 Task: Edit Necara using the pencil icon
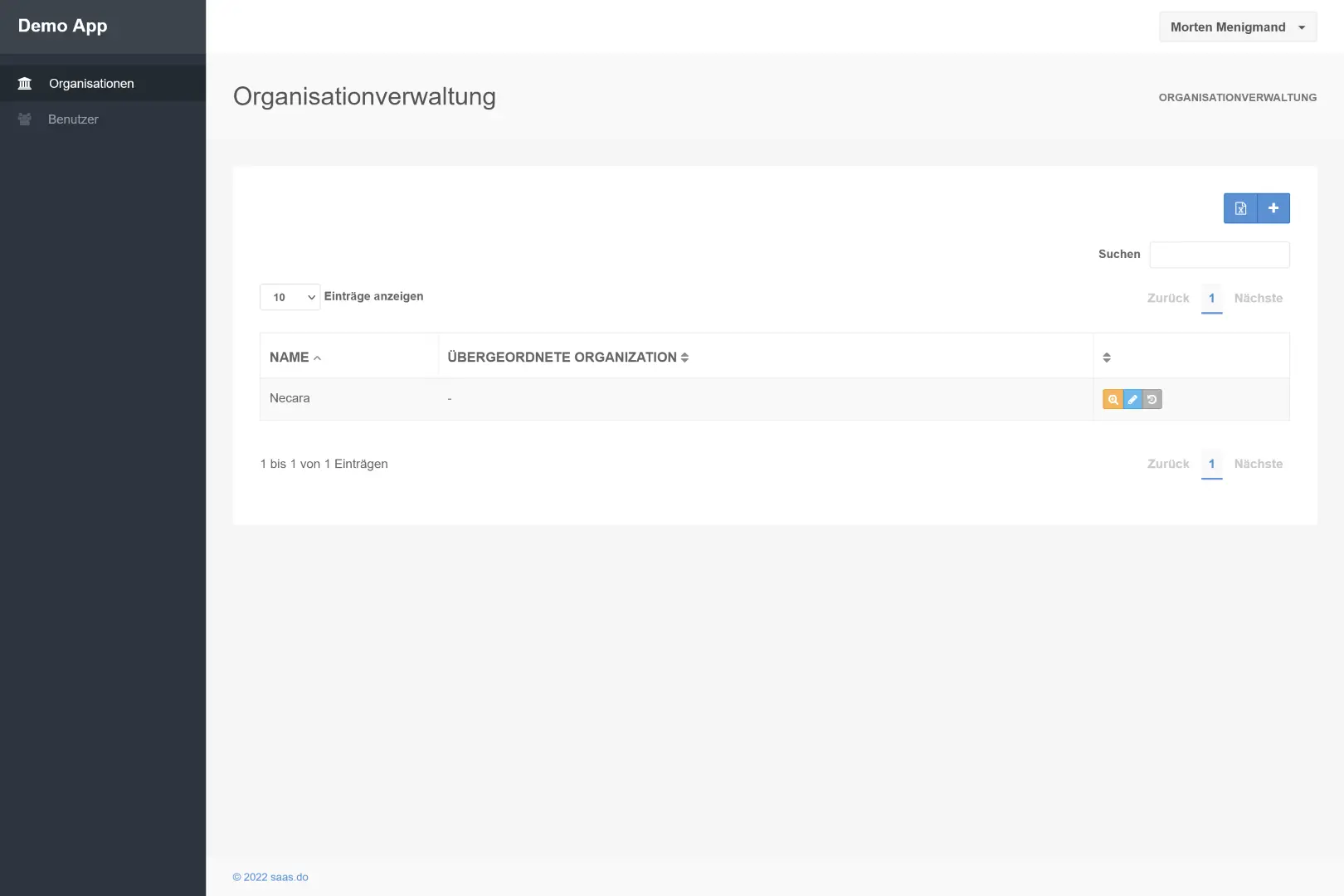pos(1132,399)
